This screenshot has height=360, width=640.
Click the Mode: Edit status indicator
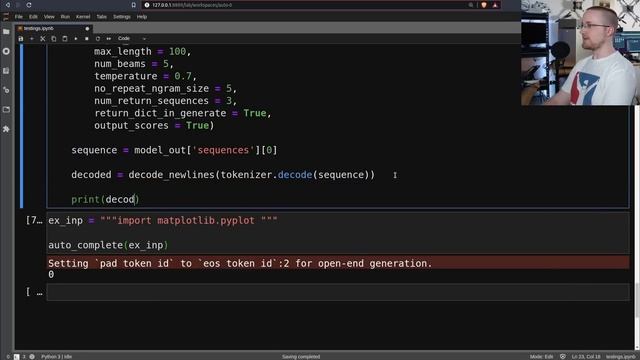point(542,356)
